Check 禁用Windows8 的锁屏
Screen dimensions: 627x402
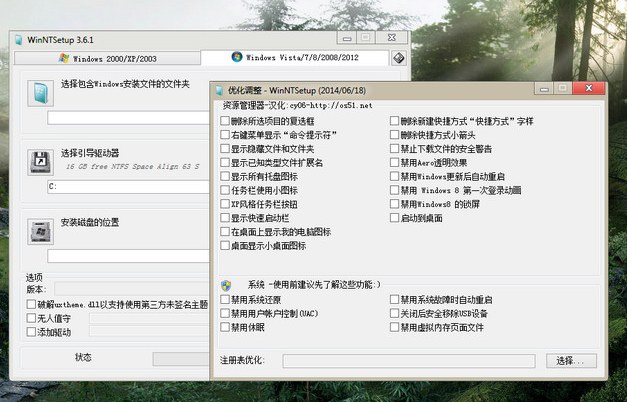(x=394, y=204)
